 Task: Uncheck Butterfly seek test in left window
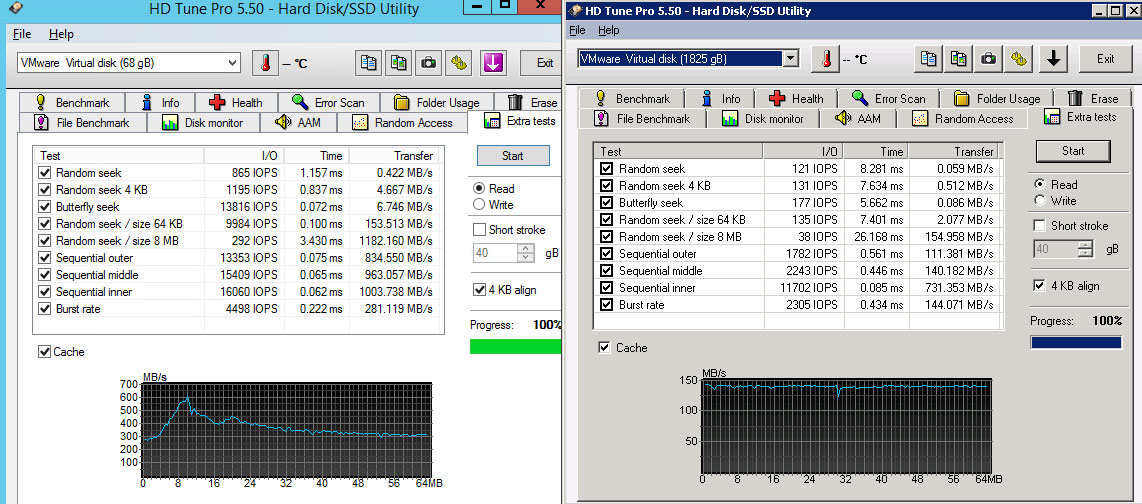44,207
